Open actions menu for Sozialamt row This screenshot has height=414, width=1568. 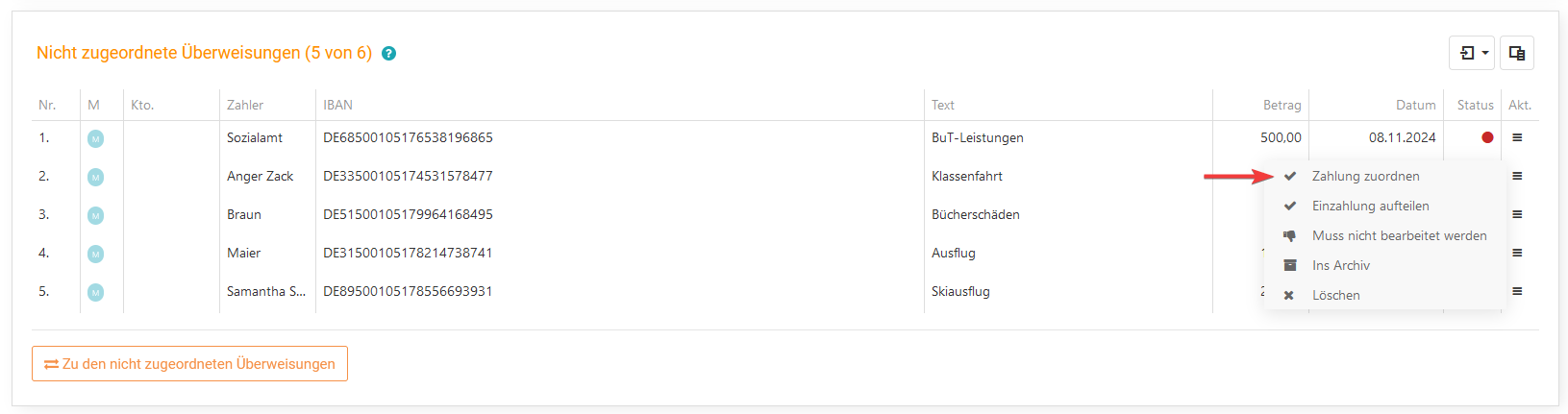(x=1517, y=137)
